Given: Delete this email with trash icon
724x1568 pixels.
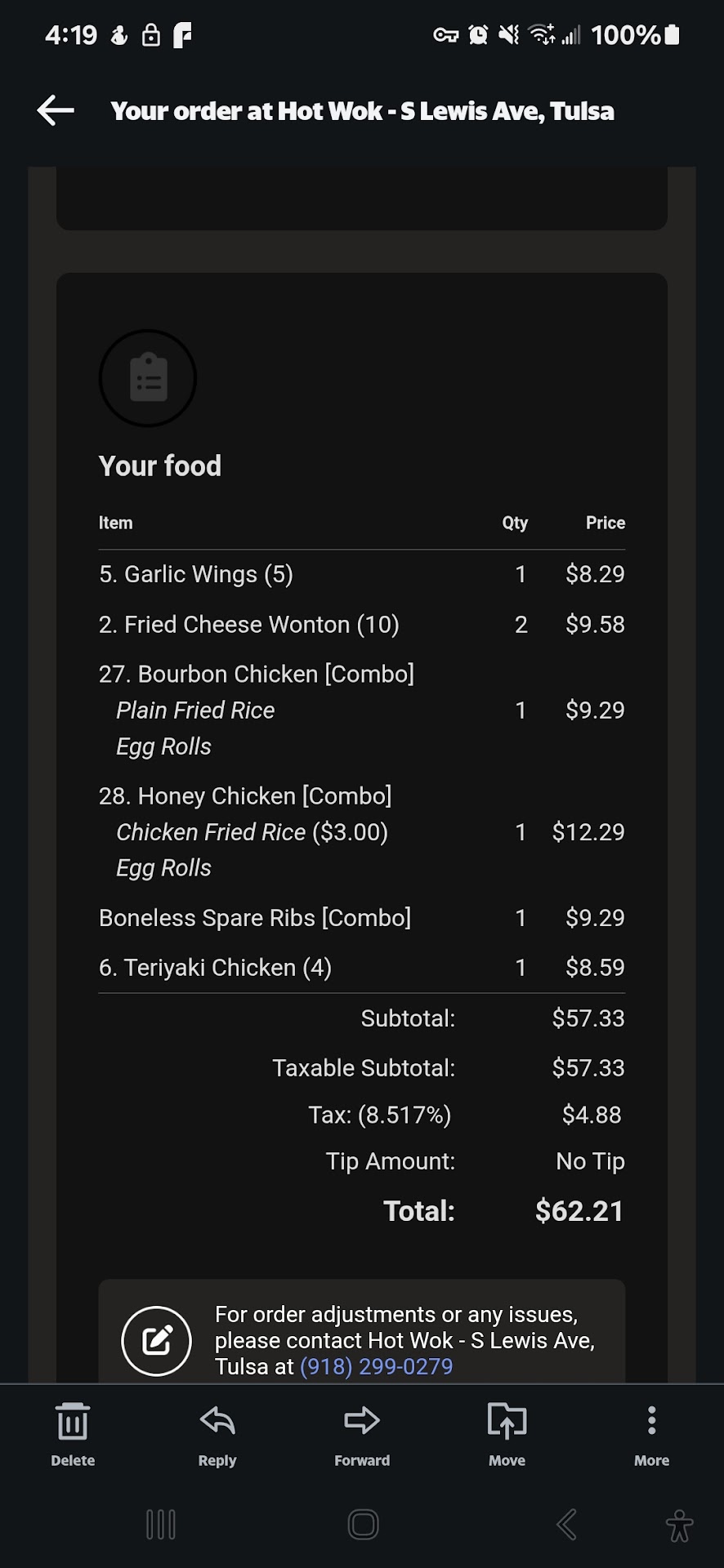Looking at the screenshot, I should click(x=73, y=1433).
